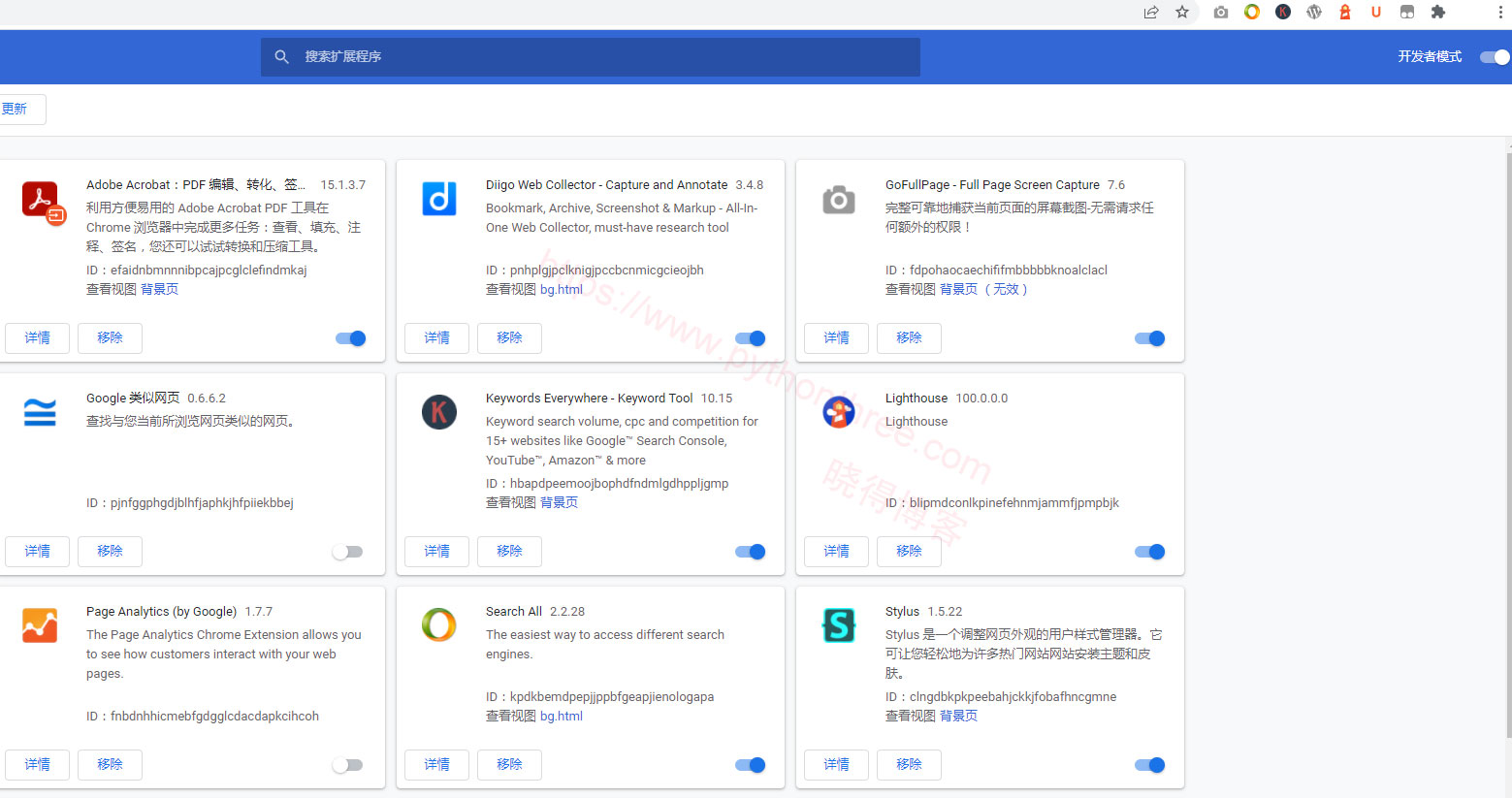The height and width of the screenshot is (798, 1512).
Task: Open the Extensions puzzle piece menu
Action: coord(1438,13)
